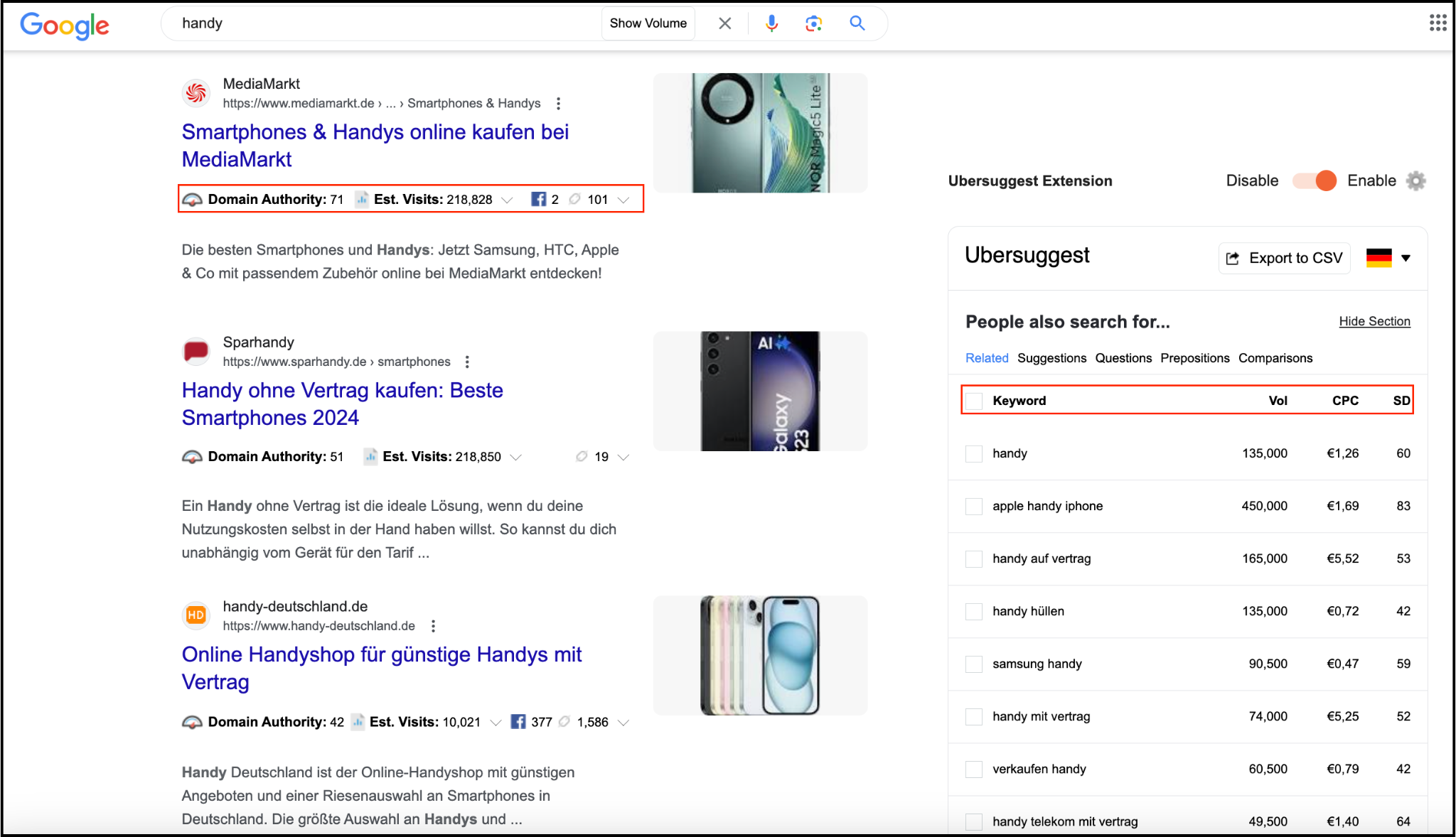Check the box for apple handy iphone

click(x=974, y=506)
